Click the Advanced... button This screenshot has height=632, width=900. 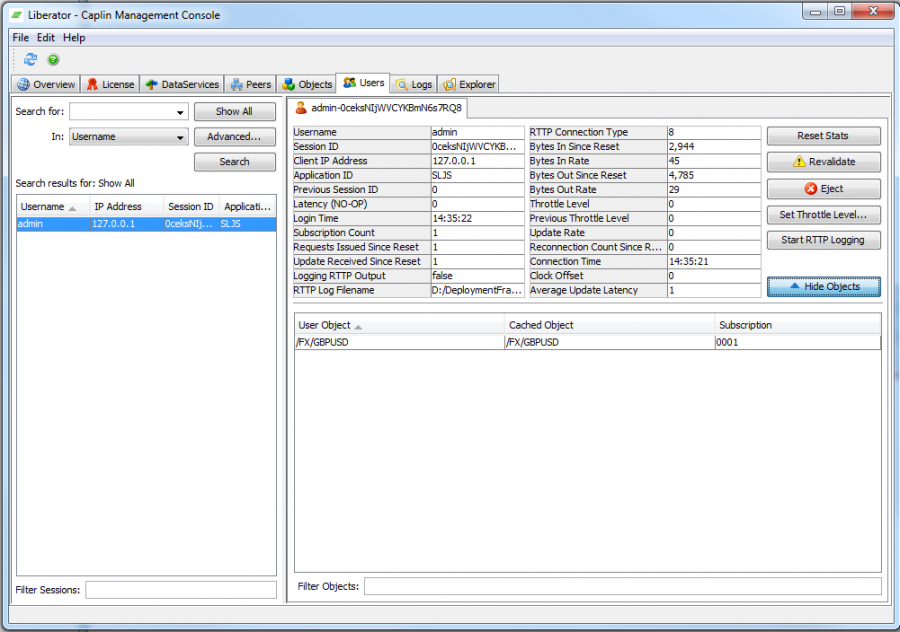[234, 137]
